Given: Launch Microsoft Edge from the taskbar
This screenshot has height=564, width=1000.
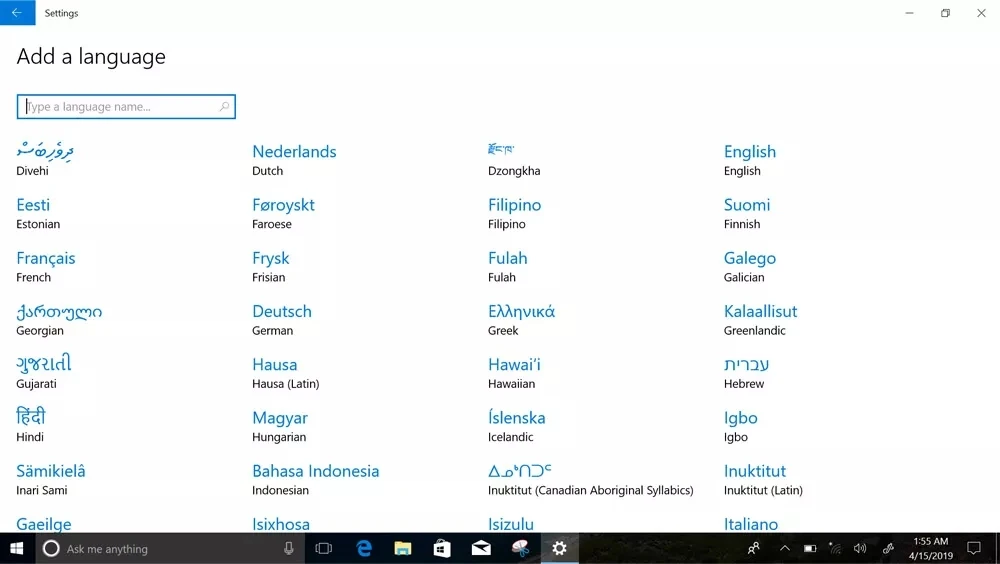Looking at the screenshot, I should pos(364,549).
